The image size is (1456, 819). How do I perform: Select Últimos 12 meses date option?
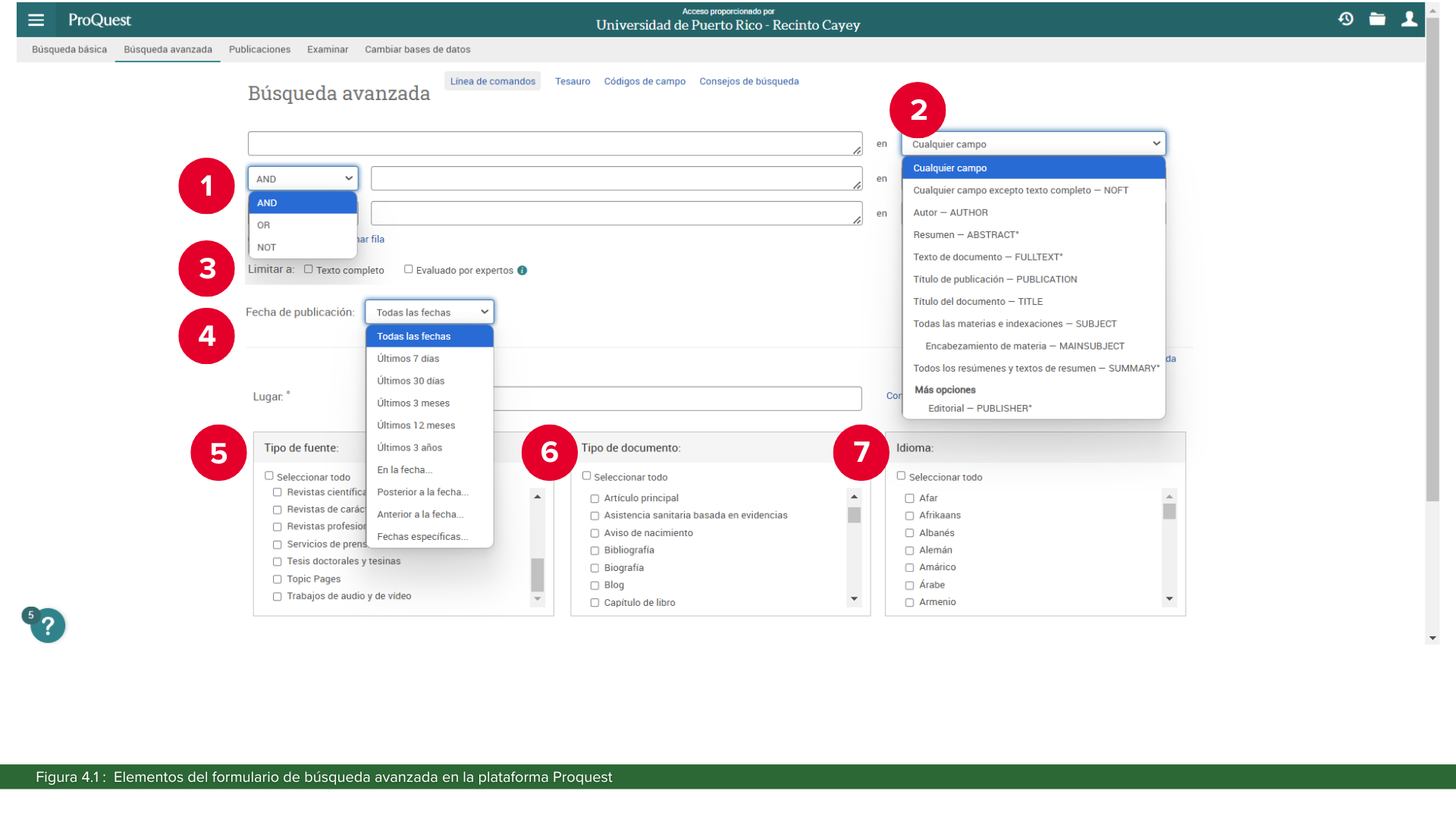tap(416, 425)
